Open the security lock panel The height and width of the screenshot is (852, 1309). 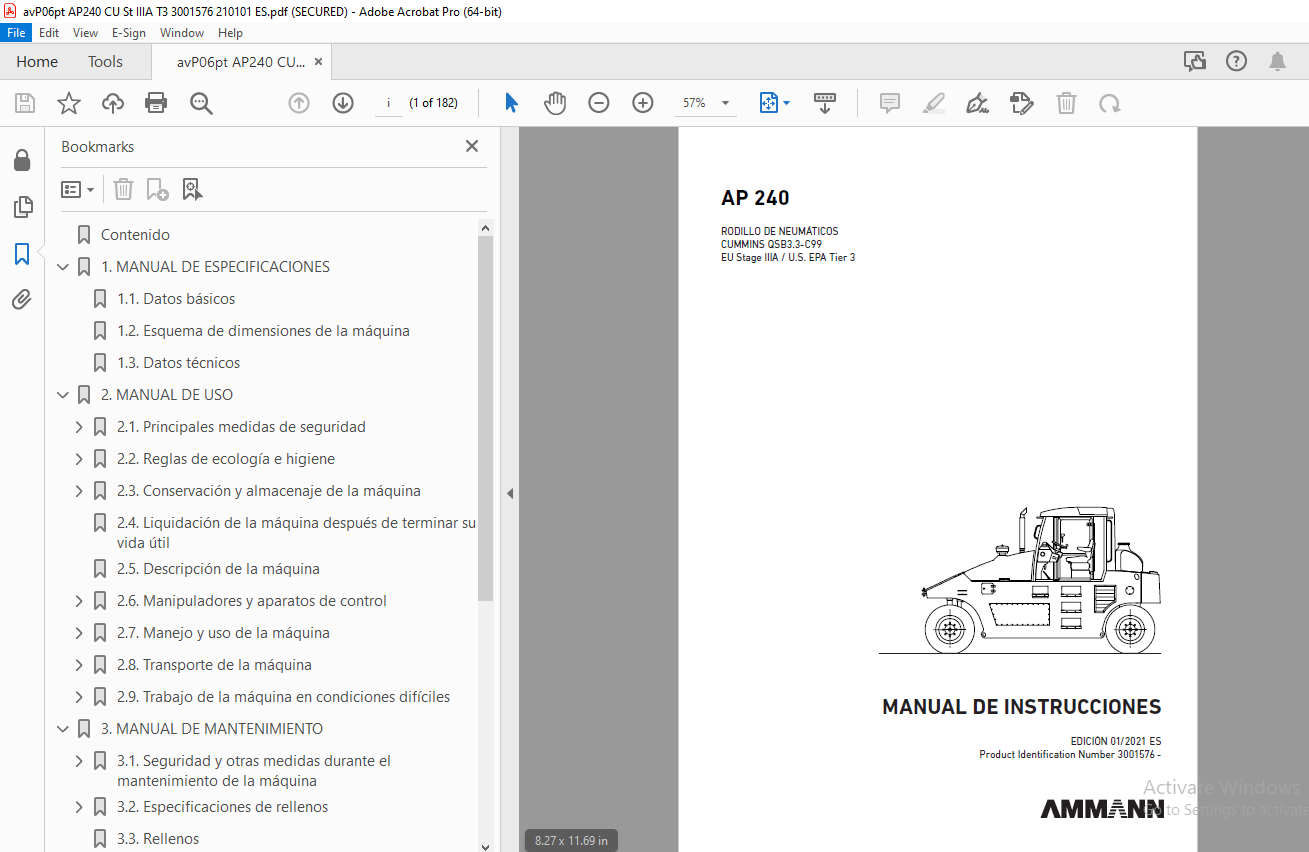[x=22, y=161]
